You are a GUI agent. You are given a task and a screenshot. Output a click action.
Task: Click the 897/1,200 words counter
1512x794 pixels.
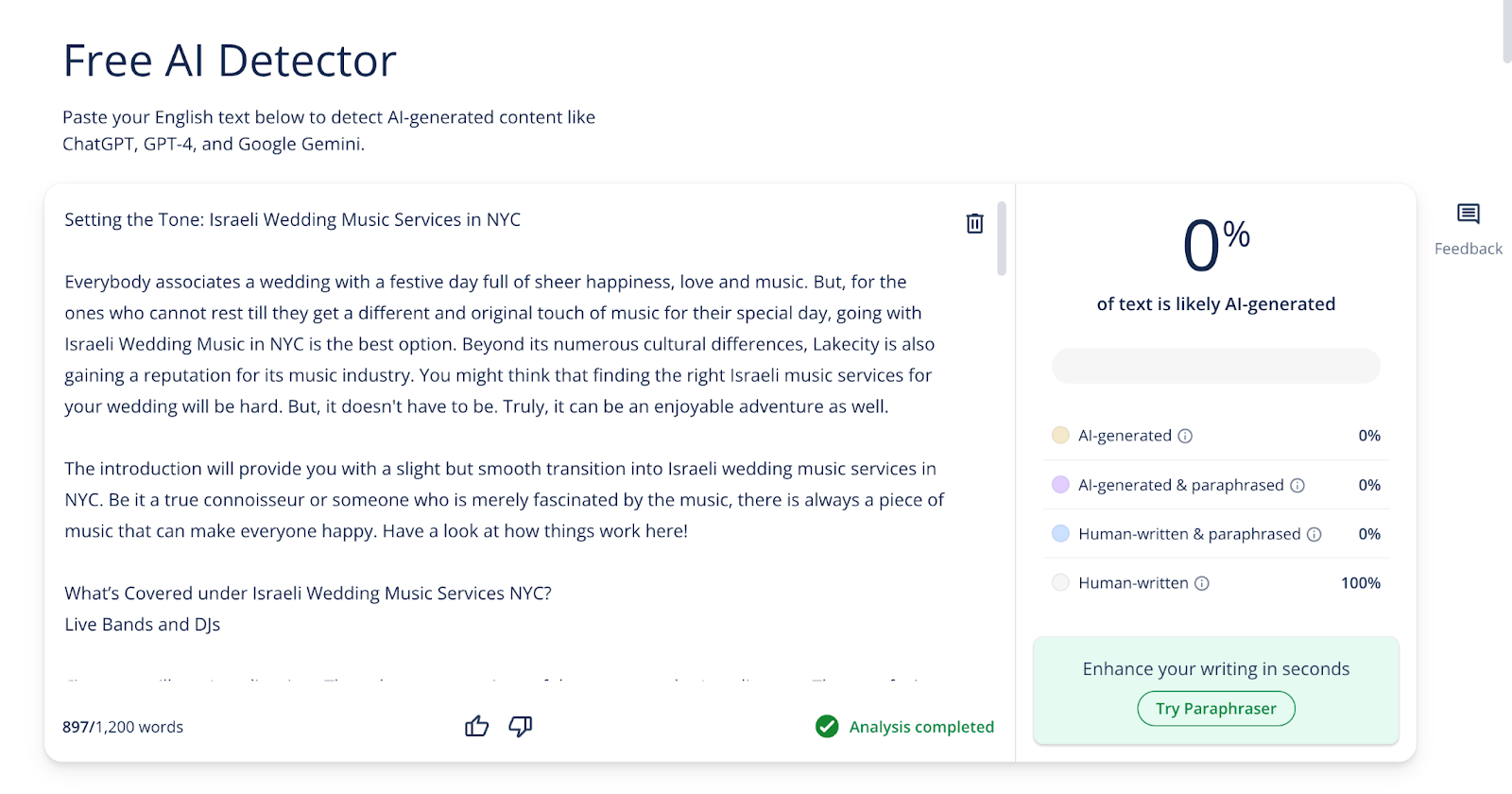[x=123, y=727]
